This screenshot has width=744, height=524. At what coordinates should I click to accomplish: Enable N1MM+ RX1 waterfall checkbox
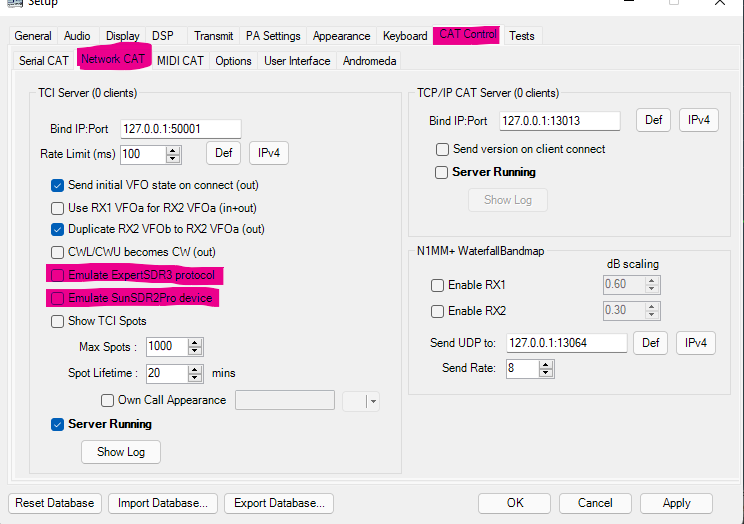pos(437,284)
